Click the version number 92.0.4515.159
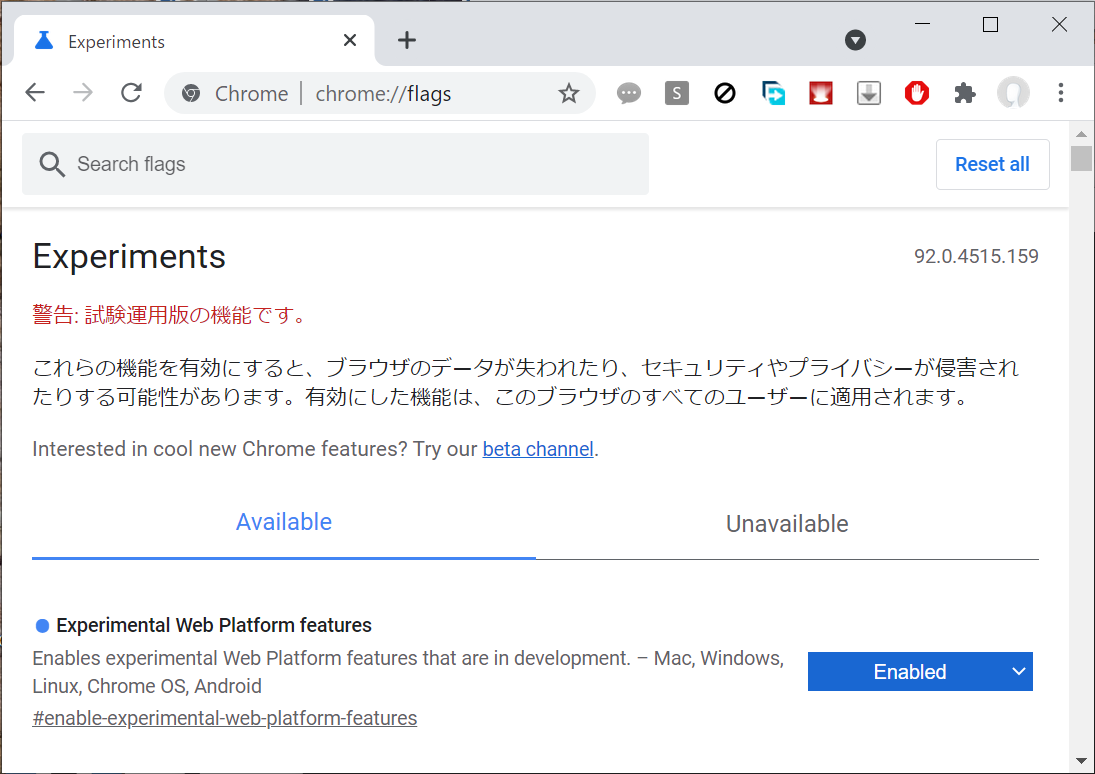The image size is (1095, 774). click(x=976, y=256)
